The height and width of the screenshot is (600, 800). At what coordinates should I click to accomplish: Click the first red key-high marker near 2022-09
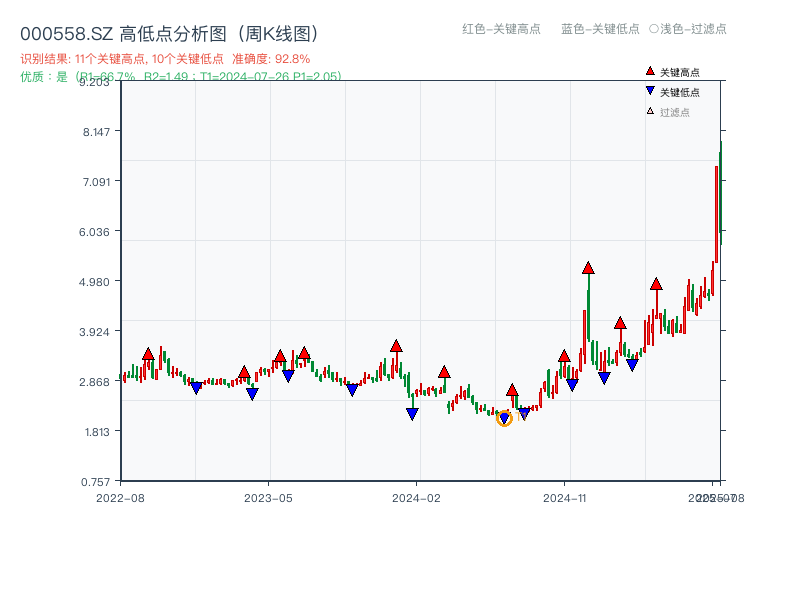(148, 354)
